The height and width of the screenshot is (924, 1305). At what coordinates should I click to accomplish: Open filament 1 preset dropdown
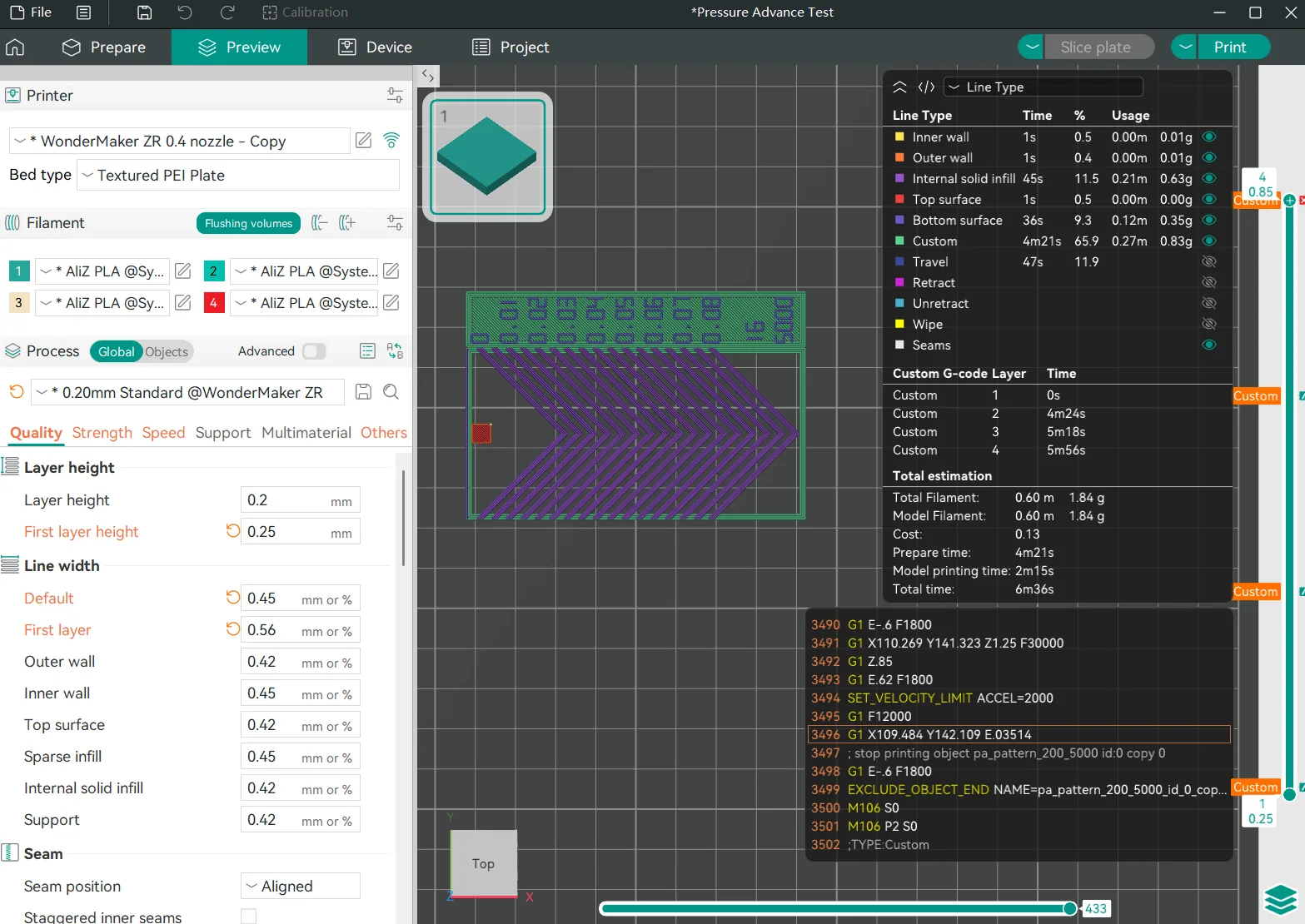102,271
